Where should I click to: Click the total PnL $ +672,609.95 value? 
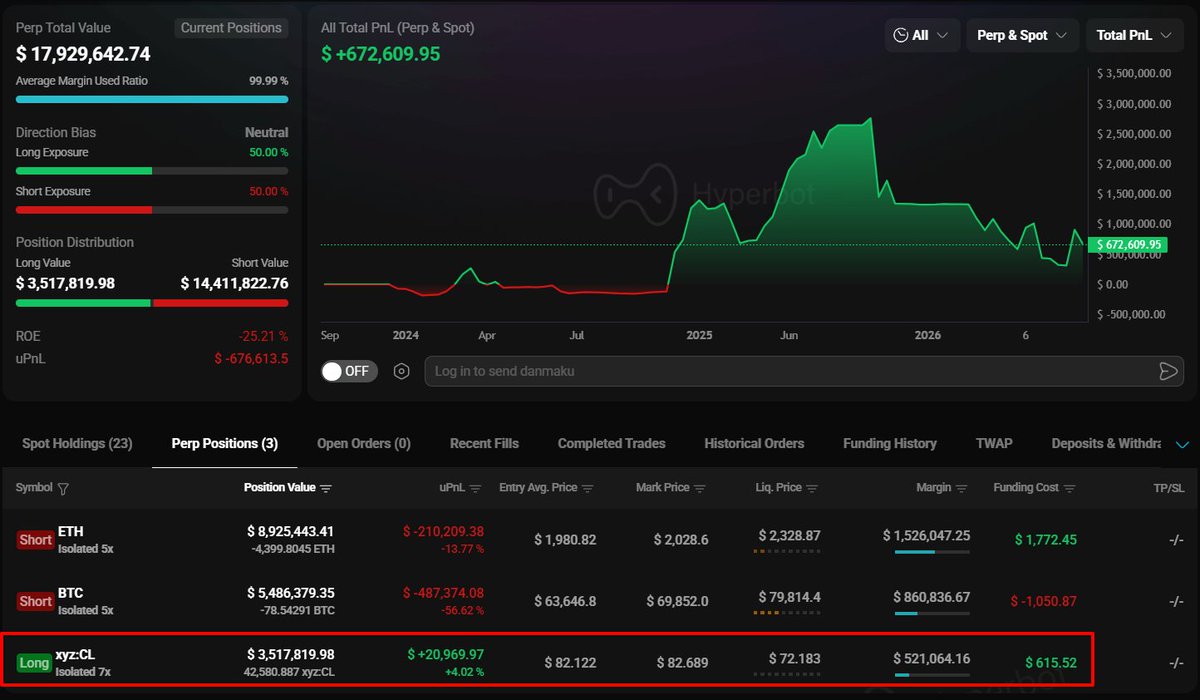coord(380,54)
